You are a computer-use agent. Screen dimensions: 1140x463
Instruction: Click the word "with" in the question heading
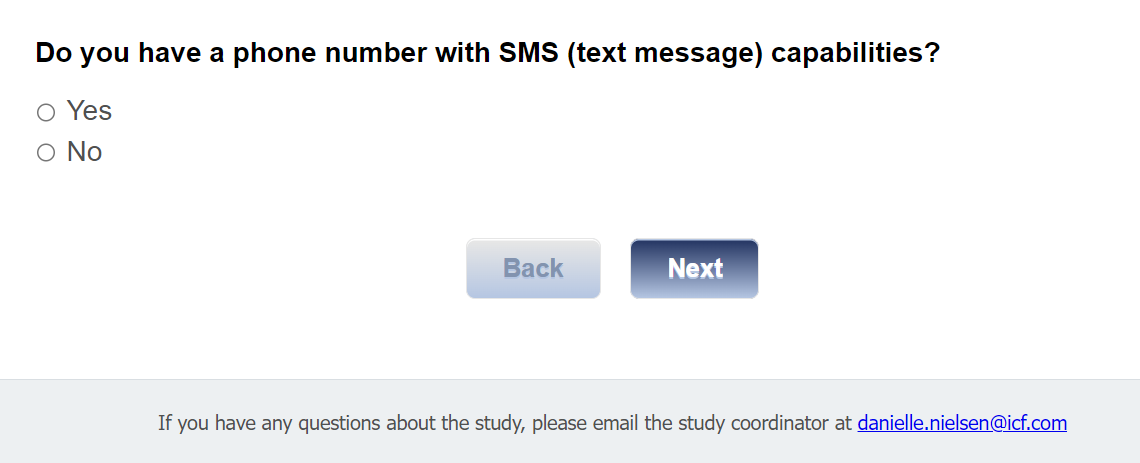click(461, 53)
